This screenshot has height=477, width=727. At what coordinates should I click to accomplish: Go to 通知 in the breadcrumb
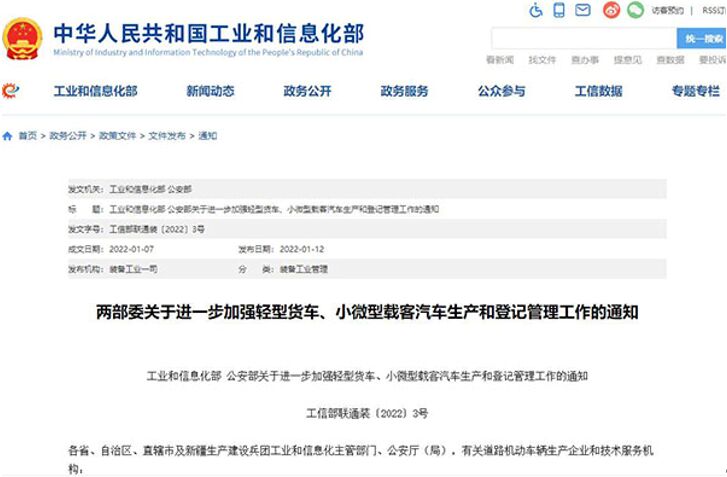tap(208, 136)
